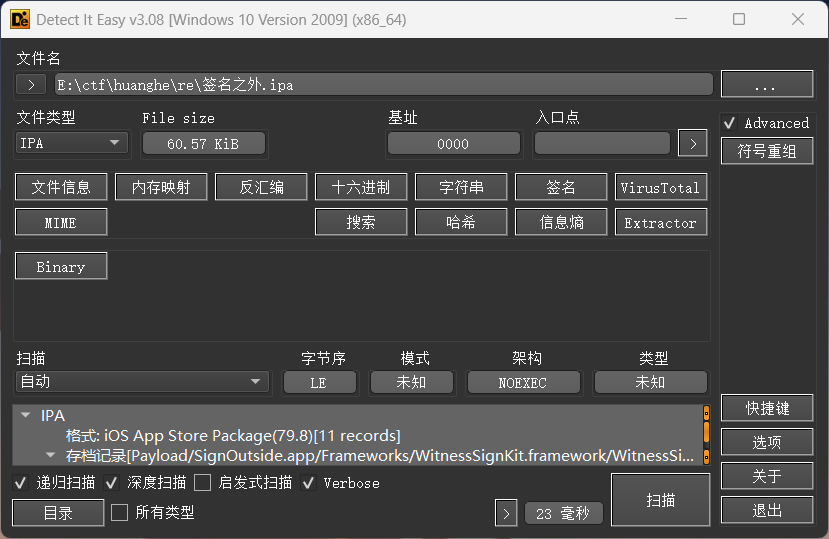Open the 文件信息 panel
The height and width of the screenshot is (539, 829).
pyautogui.click(x=61, y=187)
